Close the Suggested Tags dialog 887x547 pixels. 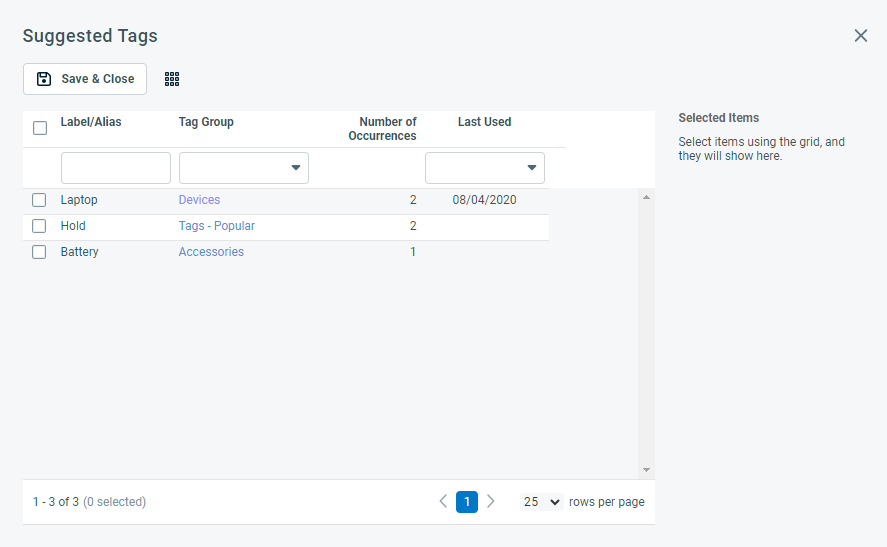860,36
